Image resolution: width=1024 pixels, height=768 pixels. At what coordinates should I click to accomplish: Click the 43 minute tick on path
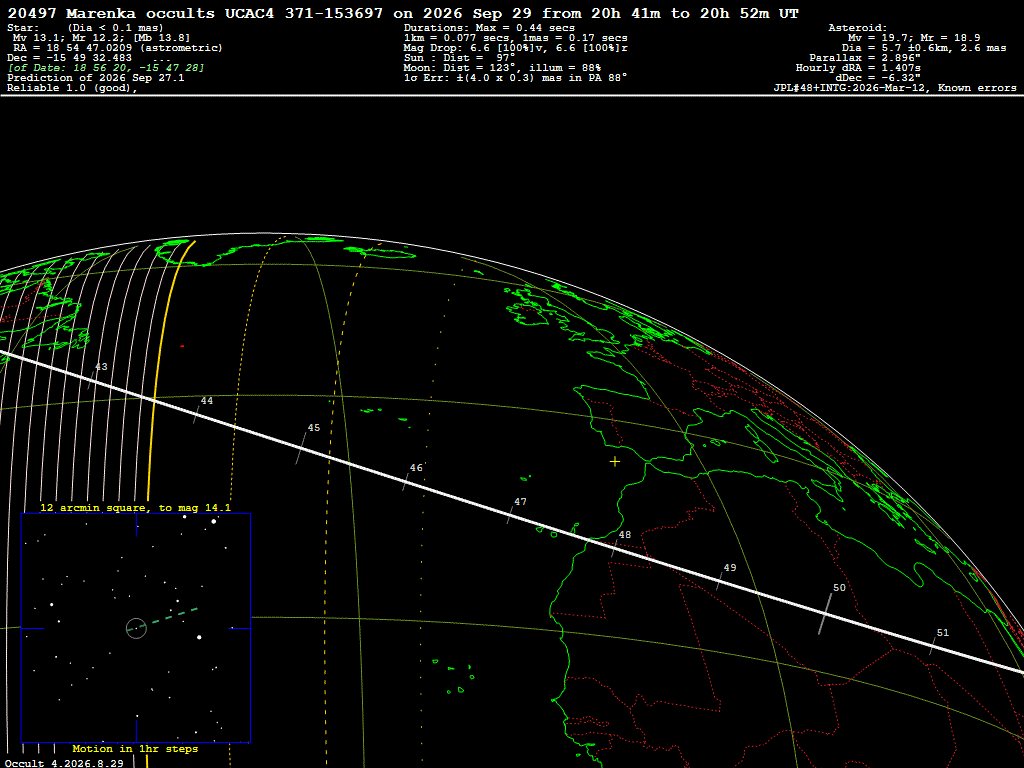(93, 378)
